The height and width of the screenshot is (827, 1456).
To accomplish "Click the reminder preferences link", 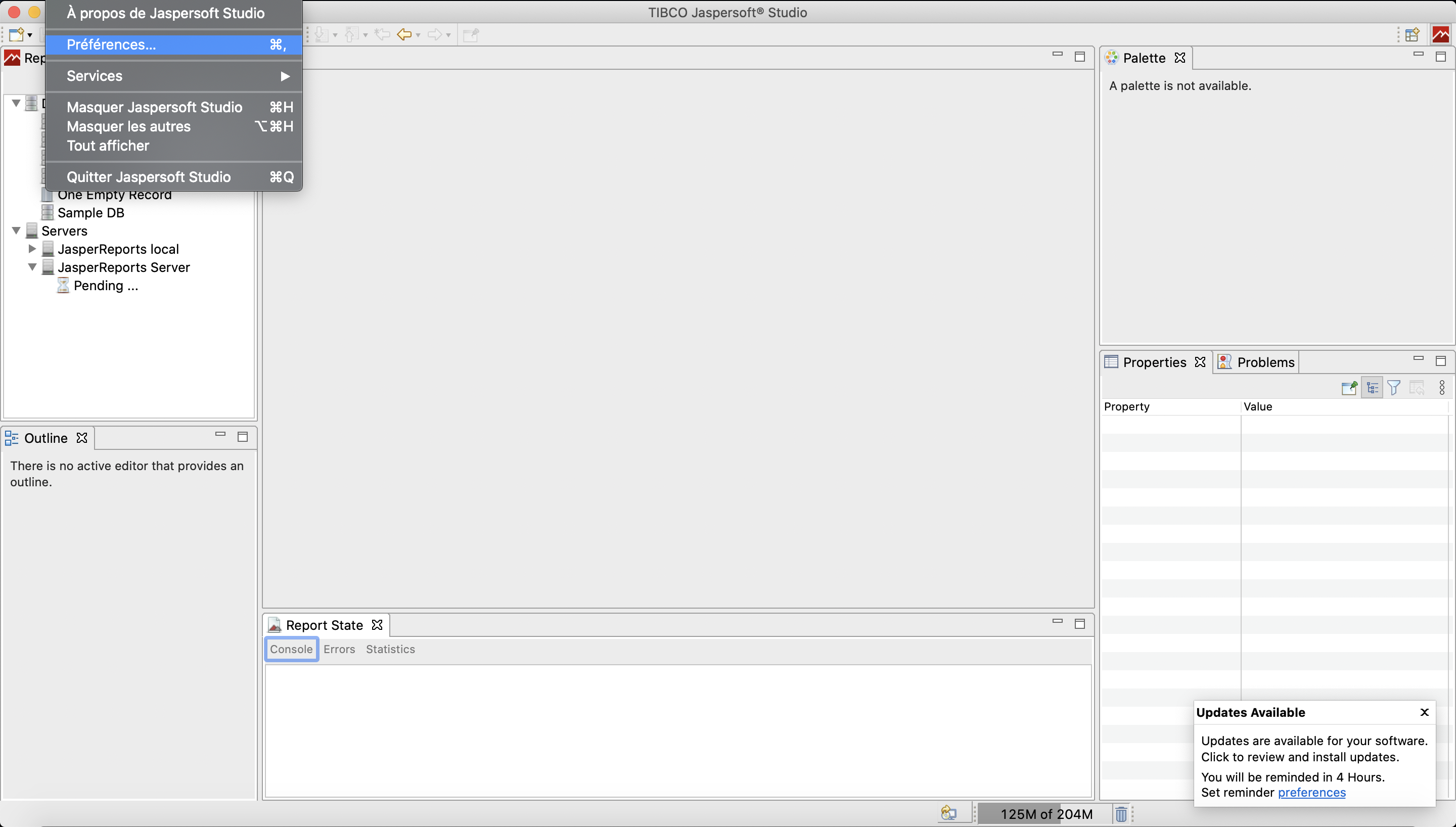I will click(1311, 792).
